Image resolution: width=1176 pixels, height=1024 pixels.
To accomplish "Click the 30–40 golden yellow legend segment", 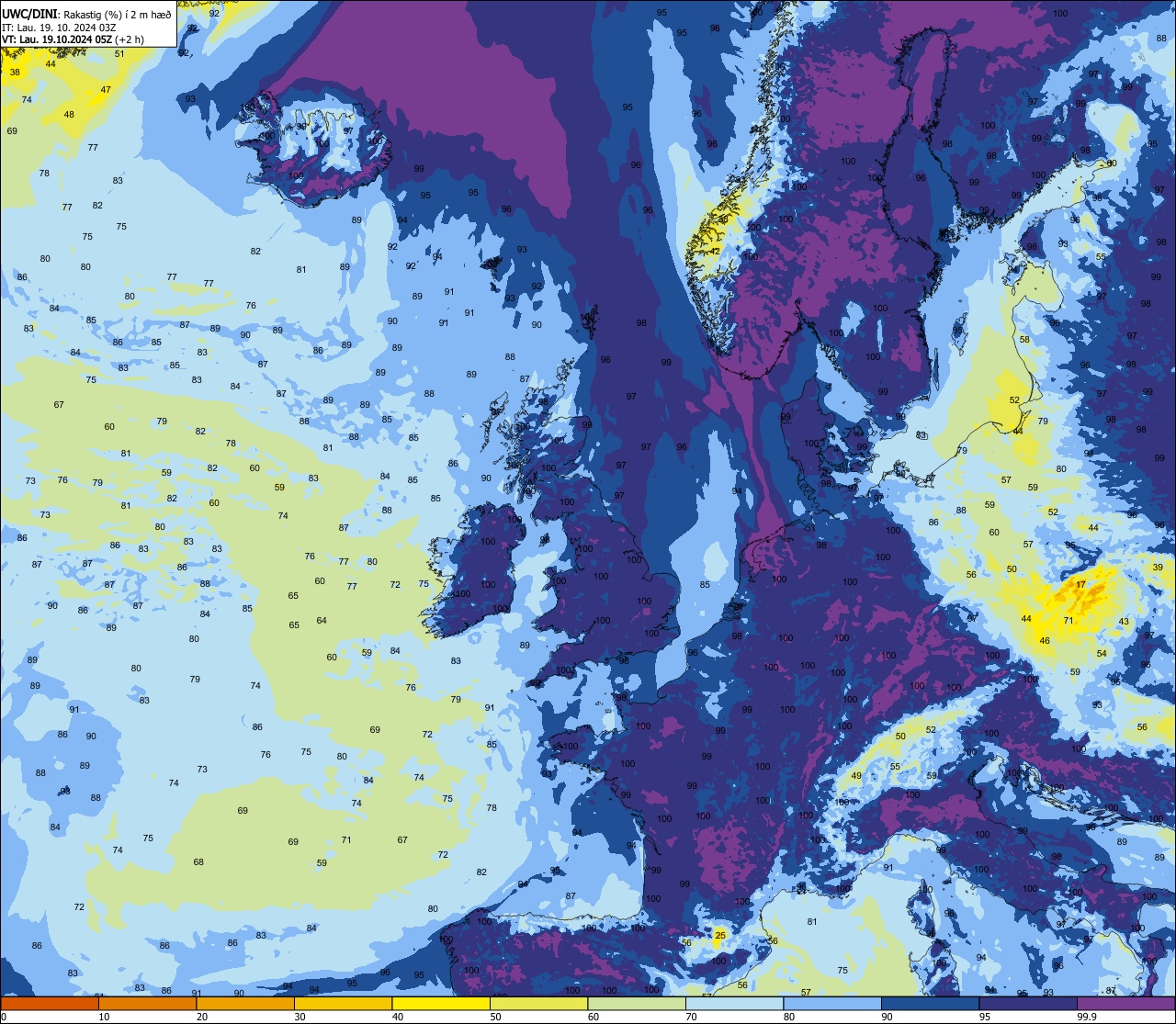I will [x=343, y=1003].
